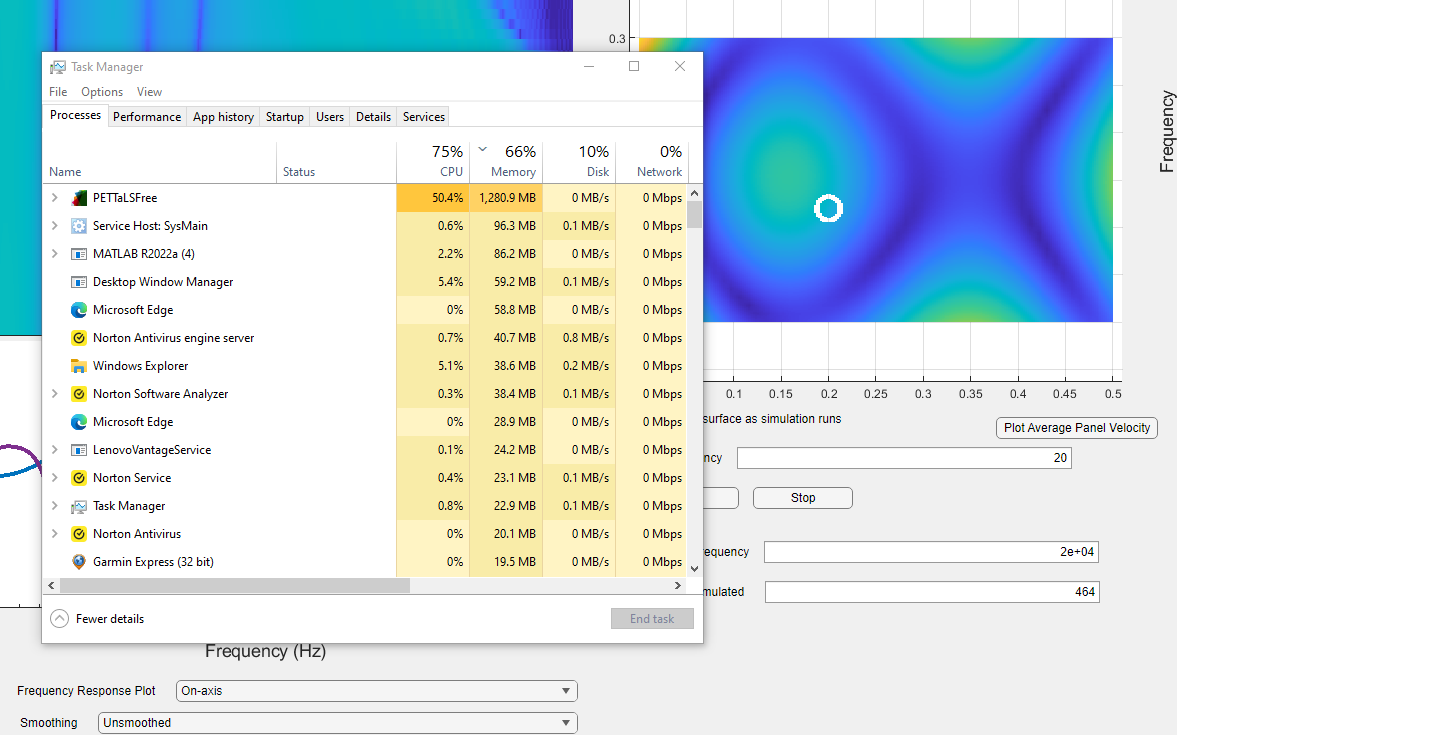Click the Norton Antivirus engine server icon
The height and width of the screenshot is (735, 1448).
(x=79, y=338)
